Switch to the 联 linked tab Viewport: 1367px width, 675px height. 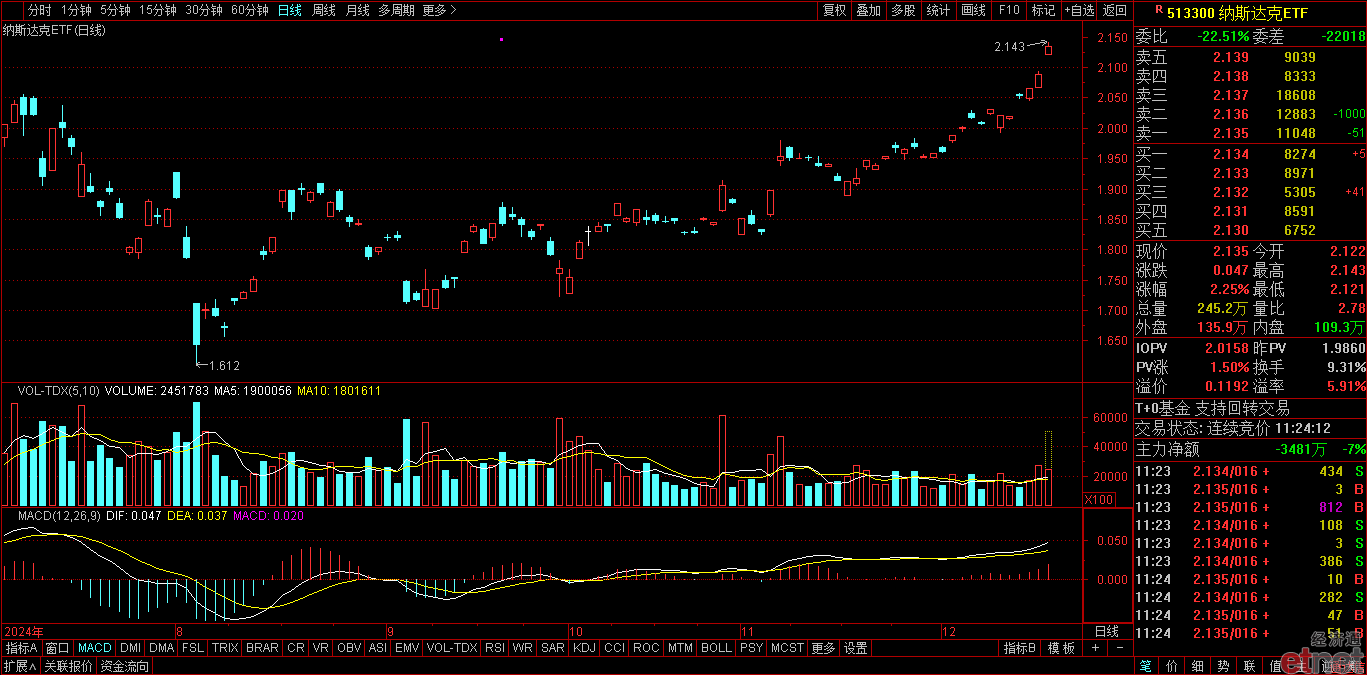(x=1249, y=666)
